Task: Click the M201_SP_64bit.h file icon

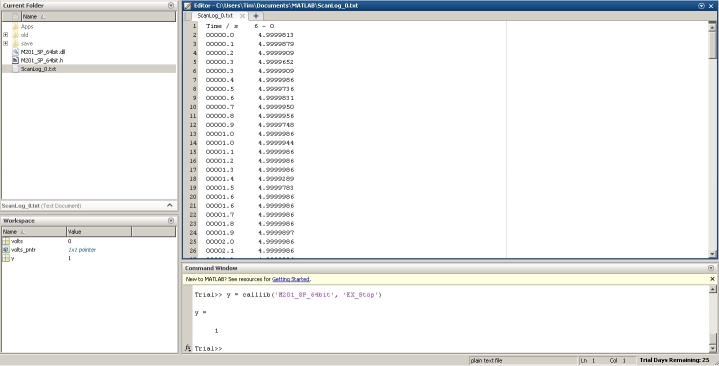Action: (16, 60)
